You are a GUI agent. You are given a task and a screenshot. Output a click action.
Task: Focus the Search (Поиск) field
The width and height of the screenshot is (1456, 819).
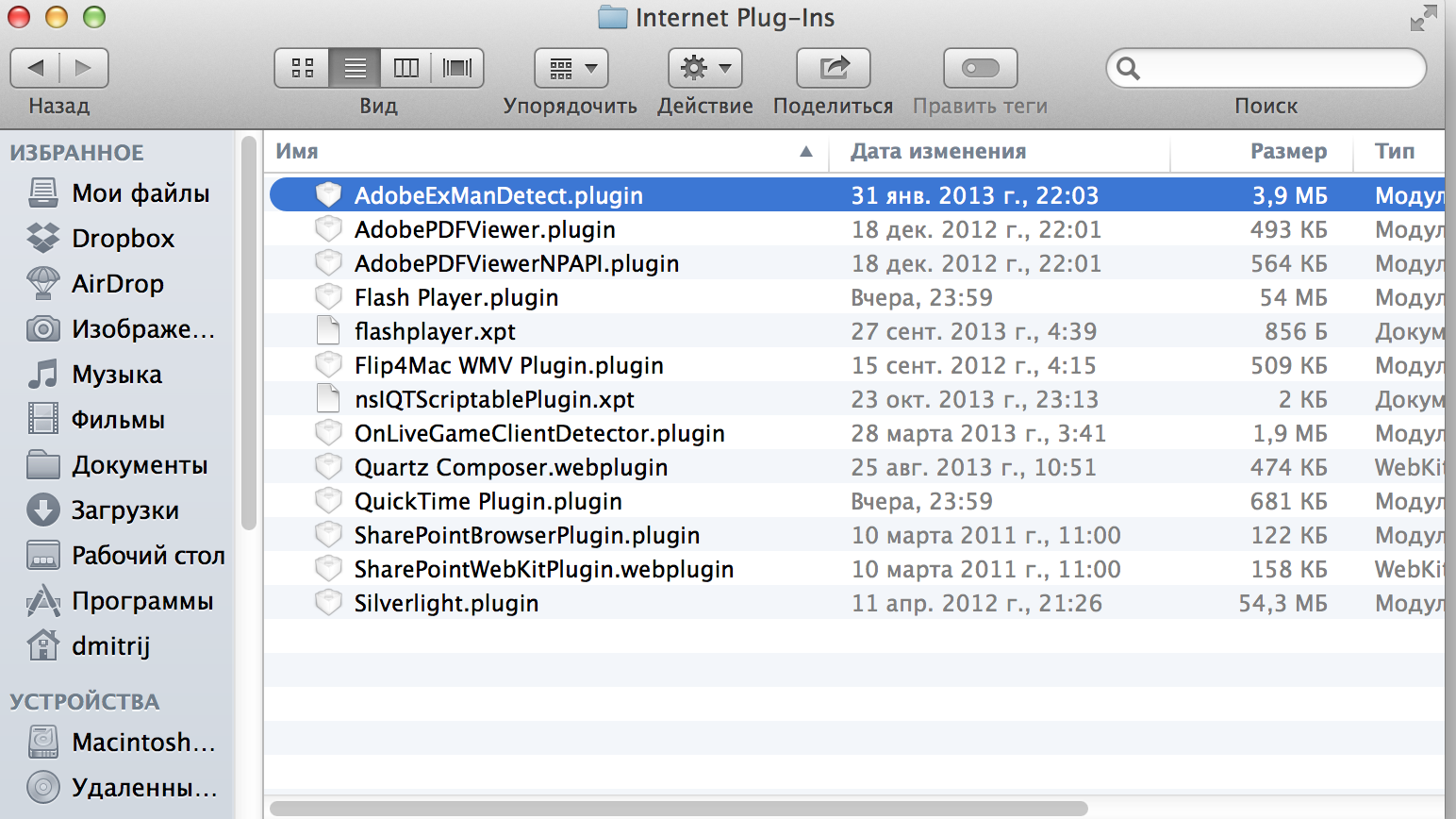click(1266, 68)
